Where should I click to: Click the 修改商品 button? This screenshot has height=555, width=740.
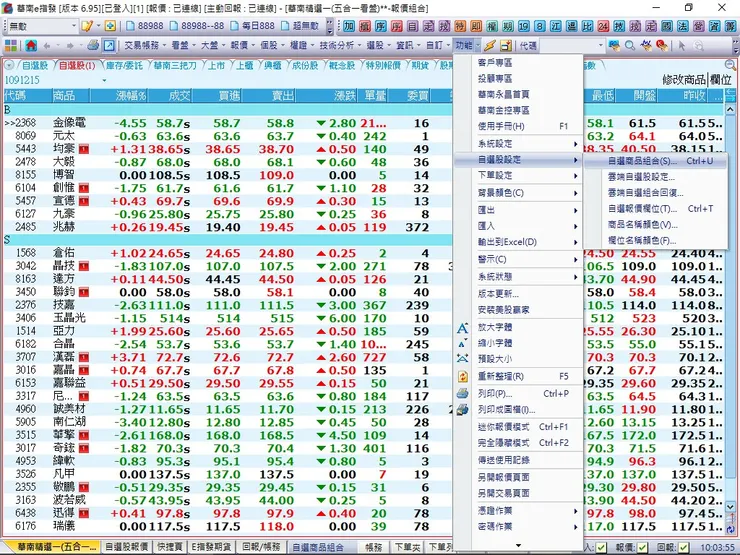684,80
